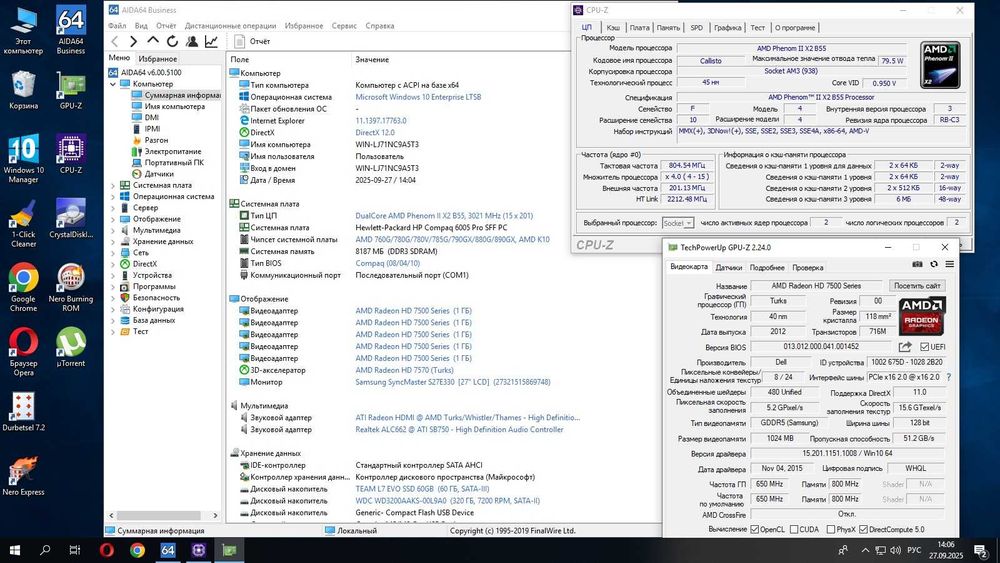Viewport: 1000px width, 563px height.
Task: Click GPU-Z bus interface question mark
Action: pos(949,377)
